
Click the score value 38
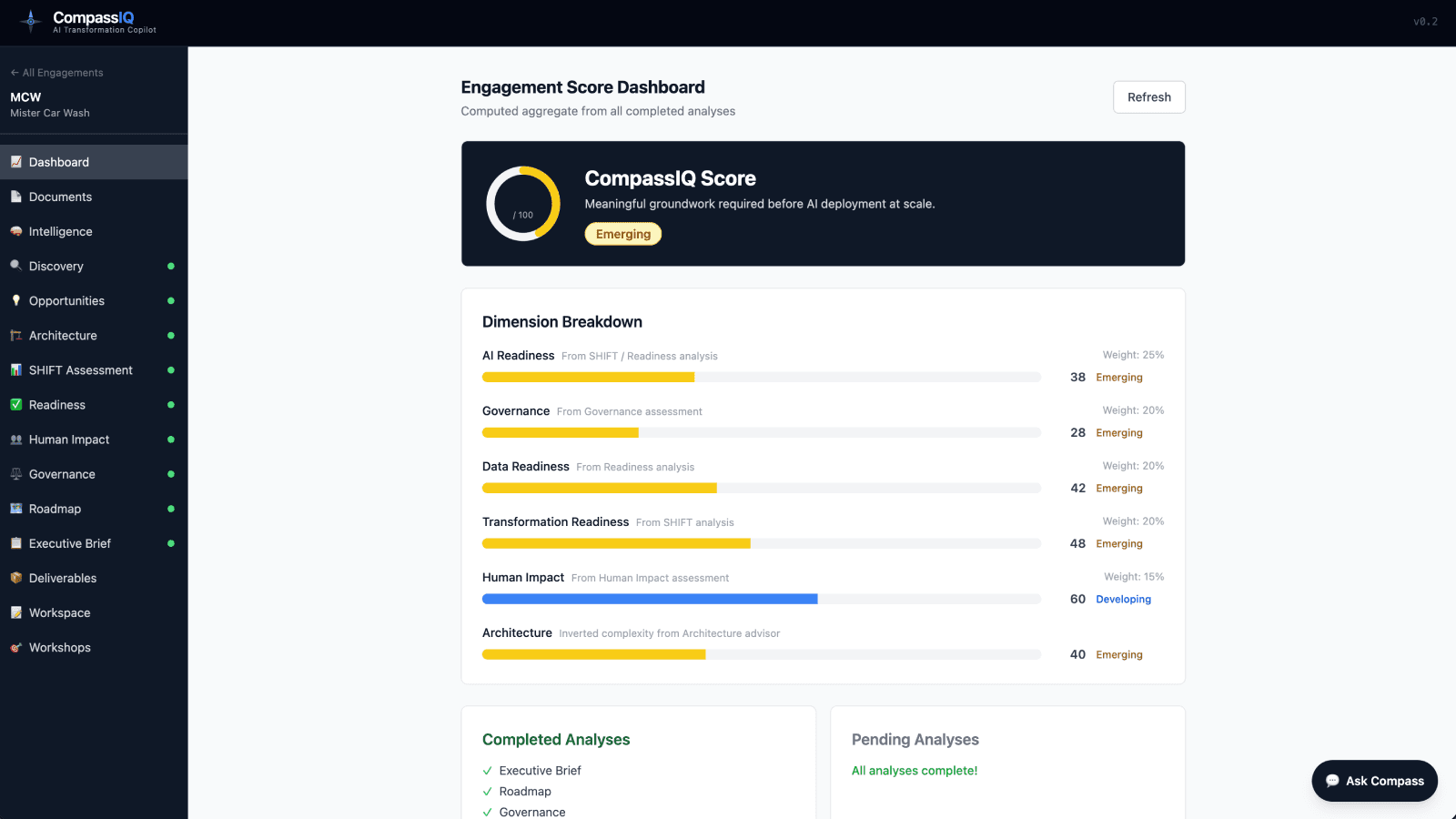[1077, 377]
